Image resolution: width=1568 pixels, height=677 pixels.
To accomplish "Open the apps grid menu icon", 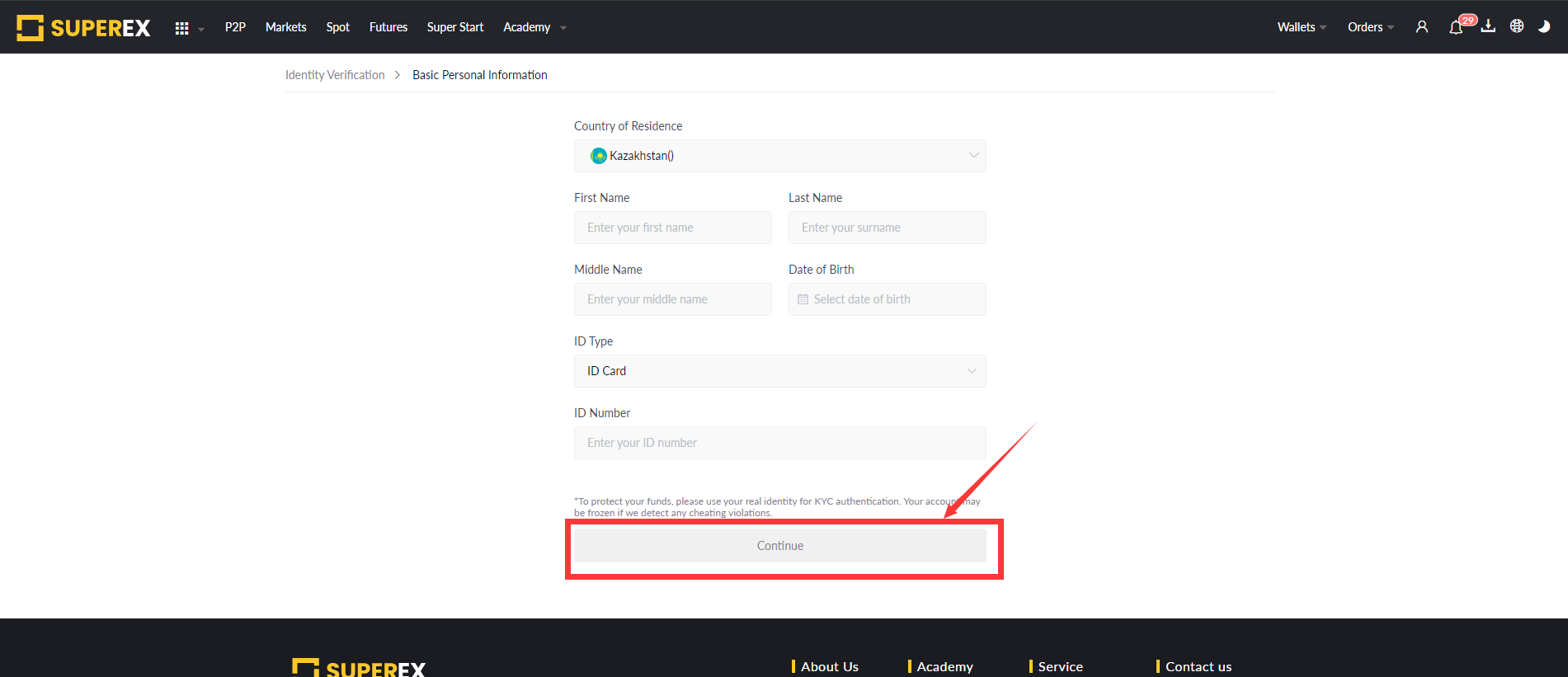I will click(x=181, y=28).
